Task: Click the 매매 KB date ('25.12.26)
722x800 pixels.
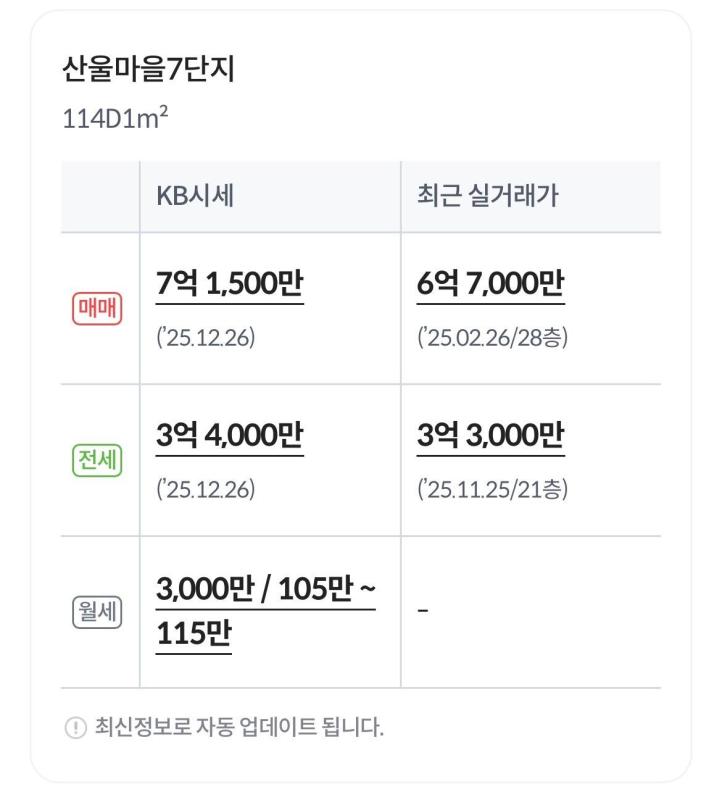Action: point(206,337)
